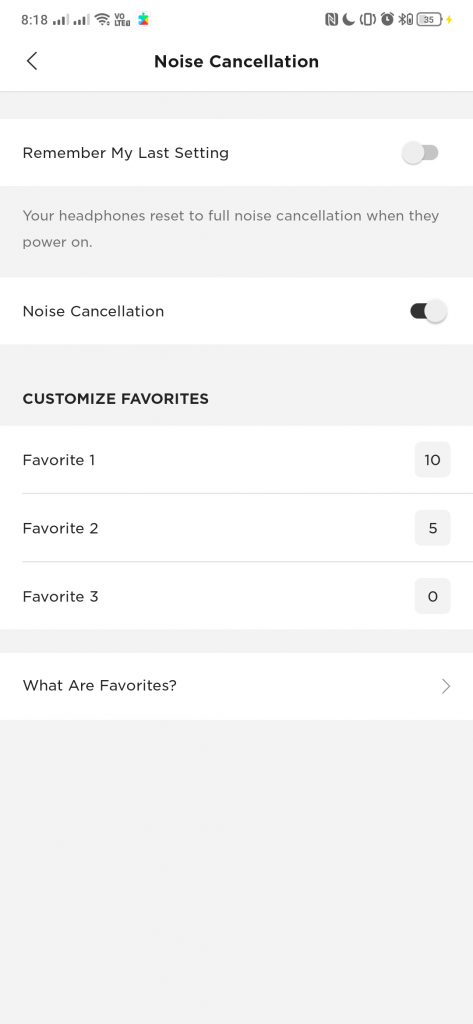Tap the colorful puzzle notification icon
This screenshot has height=1024, width=473.
[143, 20]
